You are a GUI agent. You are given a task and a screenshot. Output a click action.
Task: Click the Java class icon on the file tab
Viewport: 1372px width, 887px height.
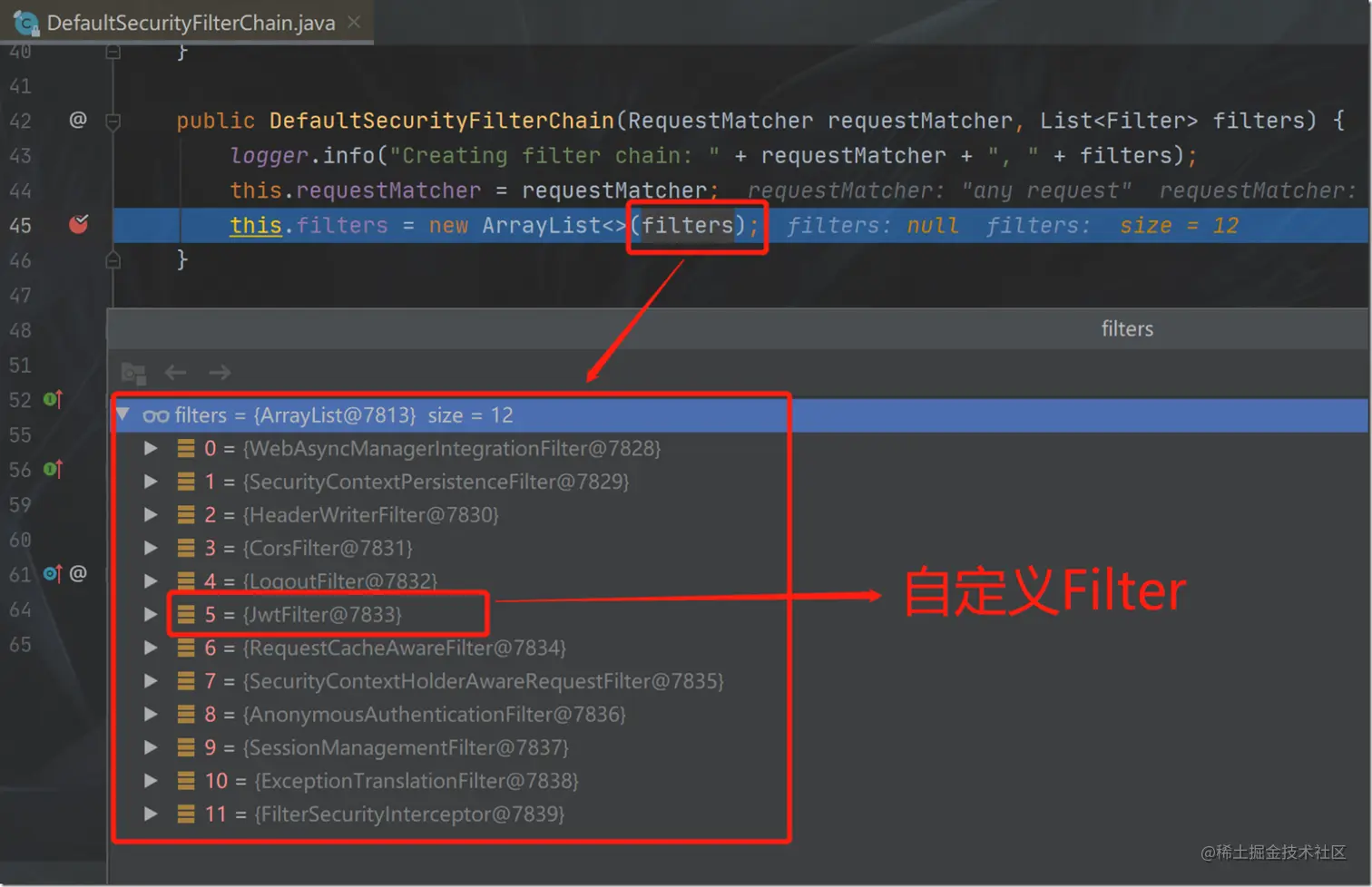25,23
